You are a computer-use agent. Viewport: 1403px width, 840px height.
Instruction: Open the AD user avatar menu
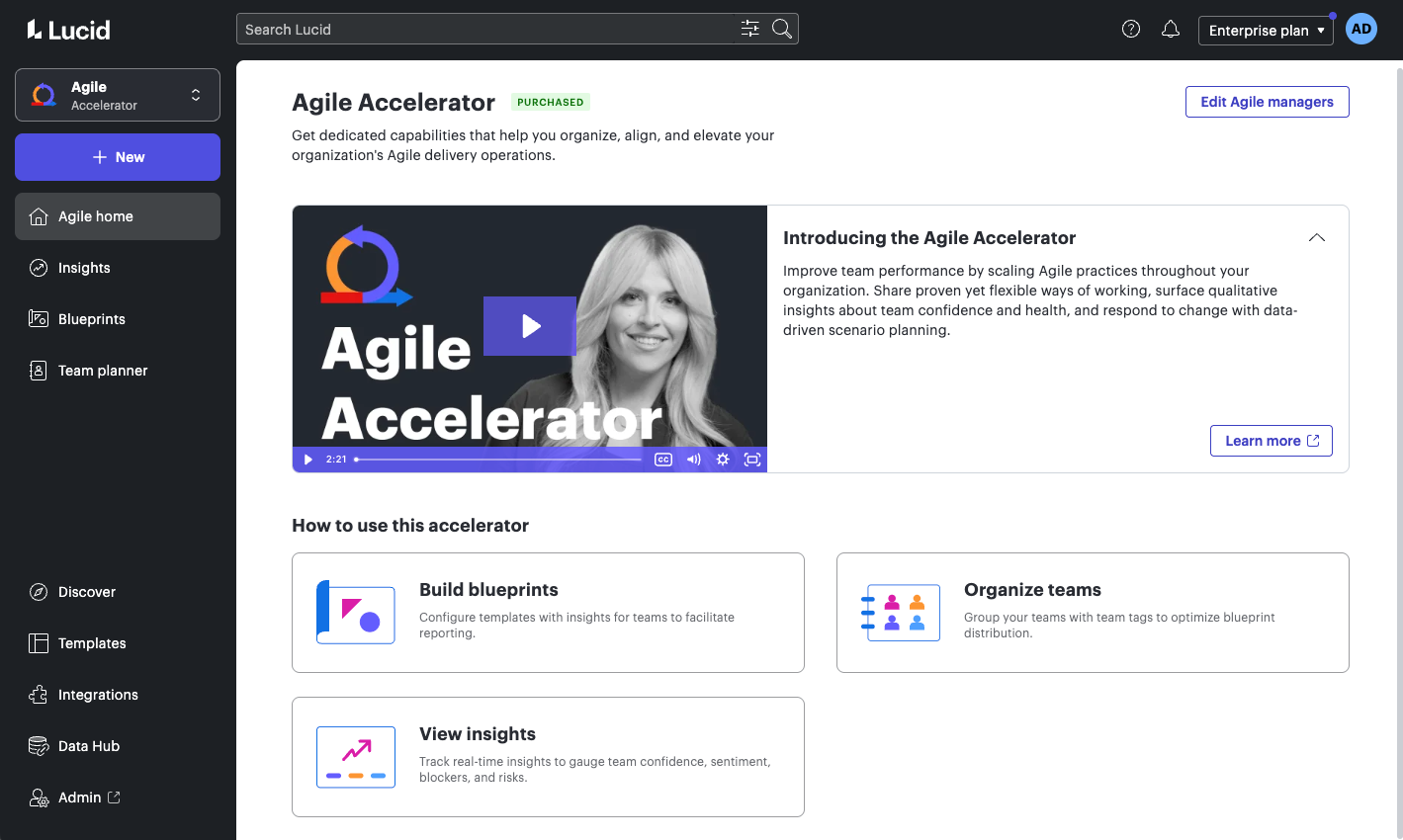[1361, 30]
